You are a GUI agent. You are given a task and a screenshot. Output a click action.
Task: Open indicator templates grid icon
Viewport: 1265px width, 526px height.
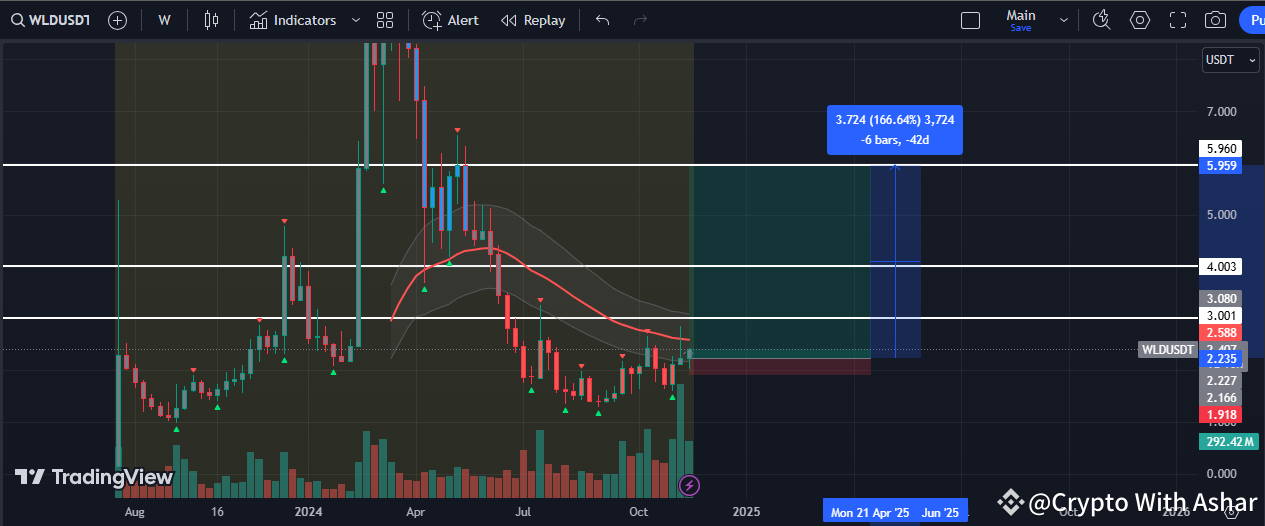click(385, 20)
